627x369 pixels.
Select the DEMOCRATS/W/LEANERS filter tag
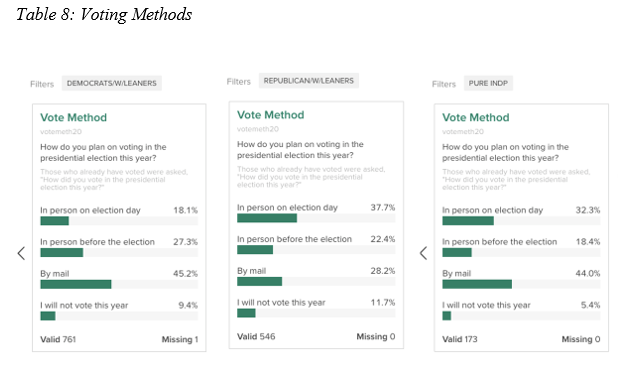click(112, 83)
